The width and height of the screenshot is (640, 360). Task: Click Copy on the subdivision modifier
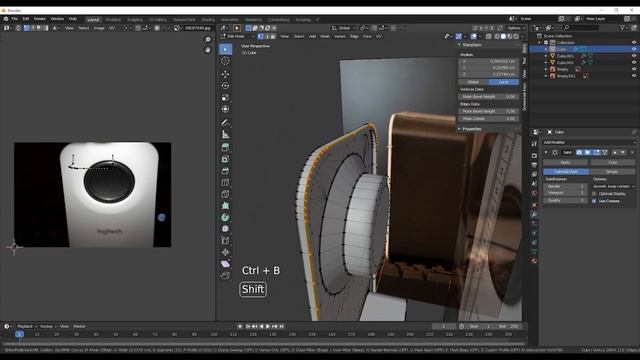[x=612, y=162]
